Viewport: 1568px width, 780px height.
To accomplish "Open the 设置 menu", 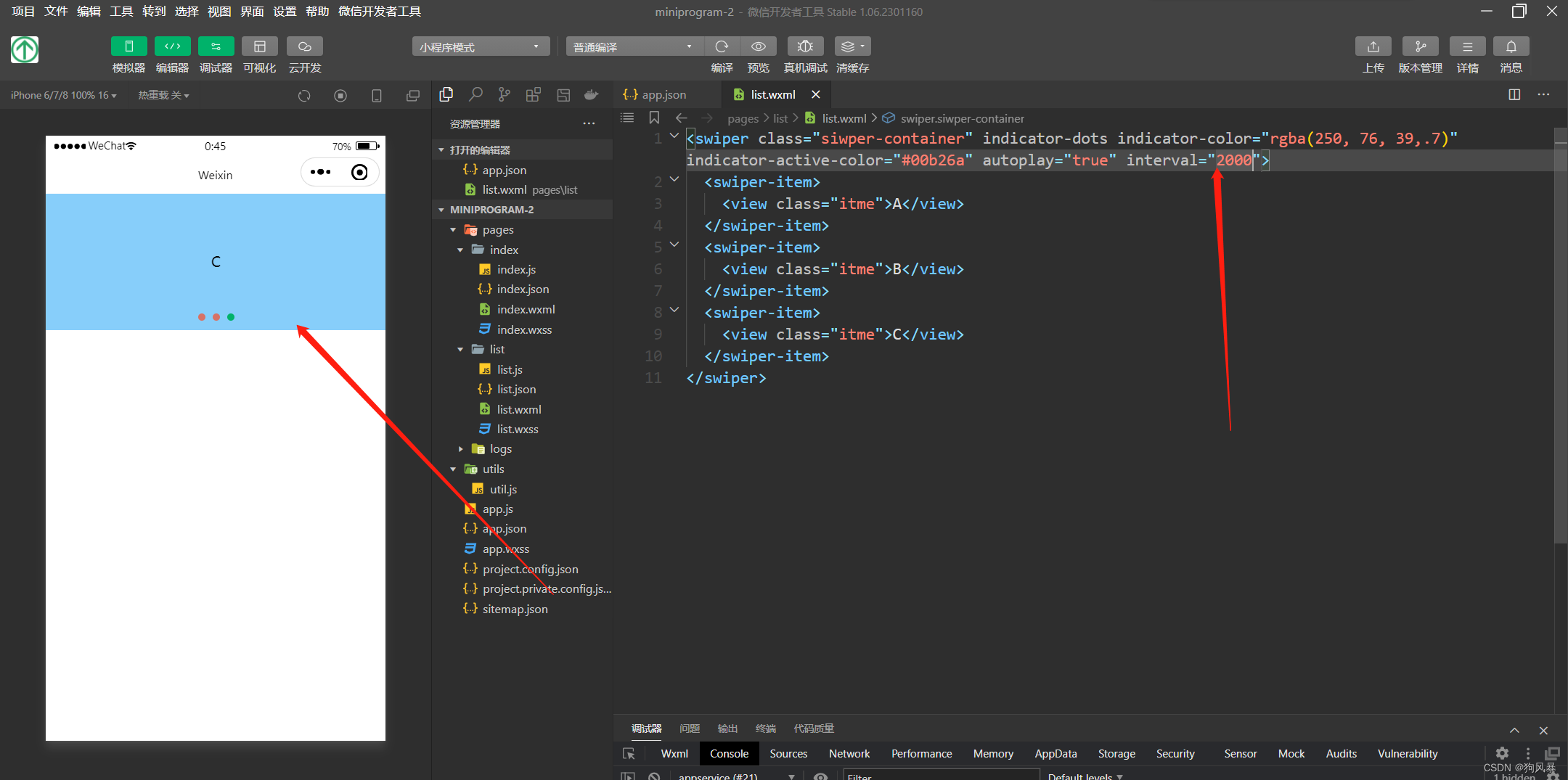I will click(285, 11).
